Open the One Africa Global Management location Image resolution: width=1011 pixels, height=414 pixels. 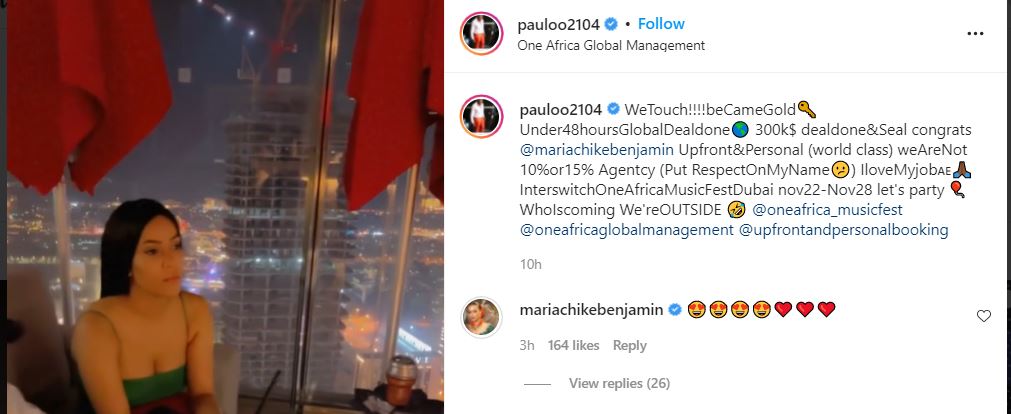[611, 46]
